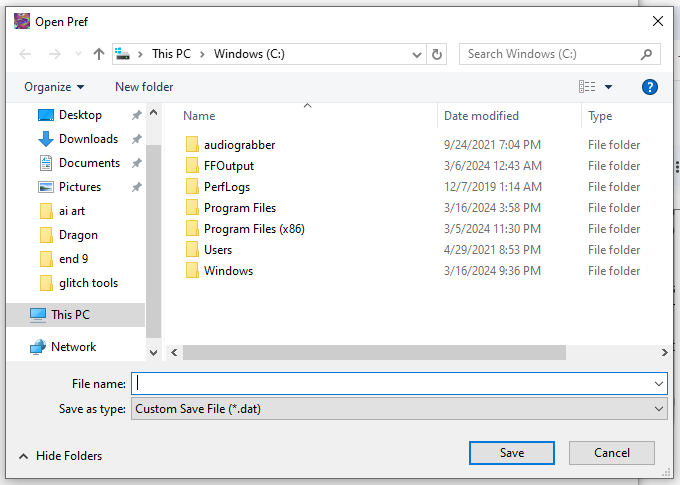The width and height of the screenshot is (680, 485).
Task: Click FFOutput folder name
Action: click(x=229, y=166)
